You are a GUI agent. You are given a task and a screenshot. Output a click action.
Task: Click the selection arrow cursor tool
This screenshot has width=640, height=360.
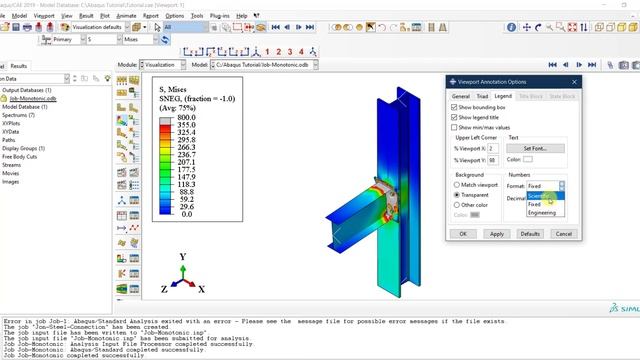(x=158, y=27)
